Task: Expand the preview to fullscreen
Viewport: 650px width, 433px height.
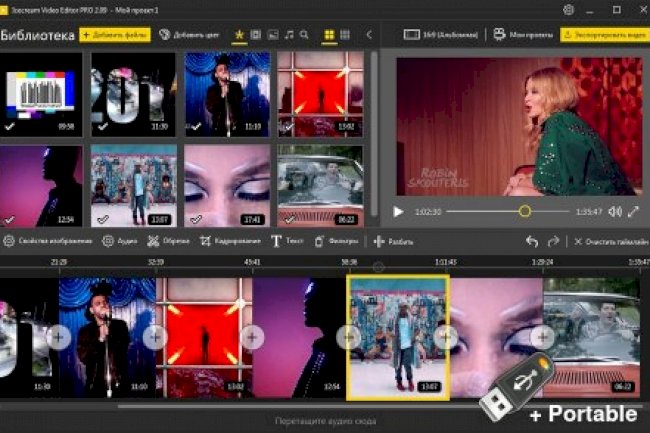Action: pyautogui.click(x=634, y=211)
